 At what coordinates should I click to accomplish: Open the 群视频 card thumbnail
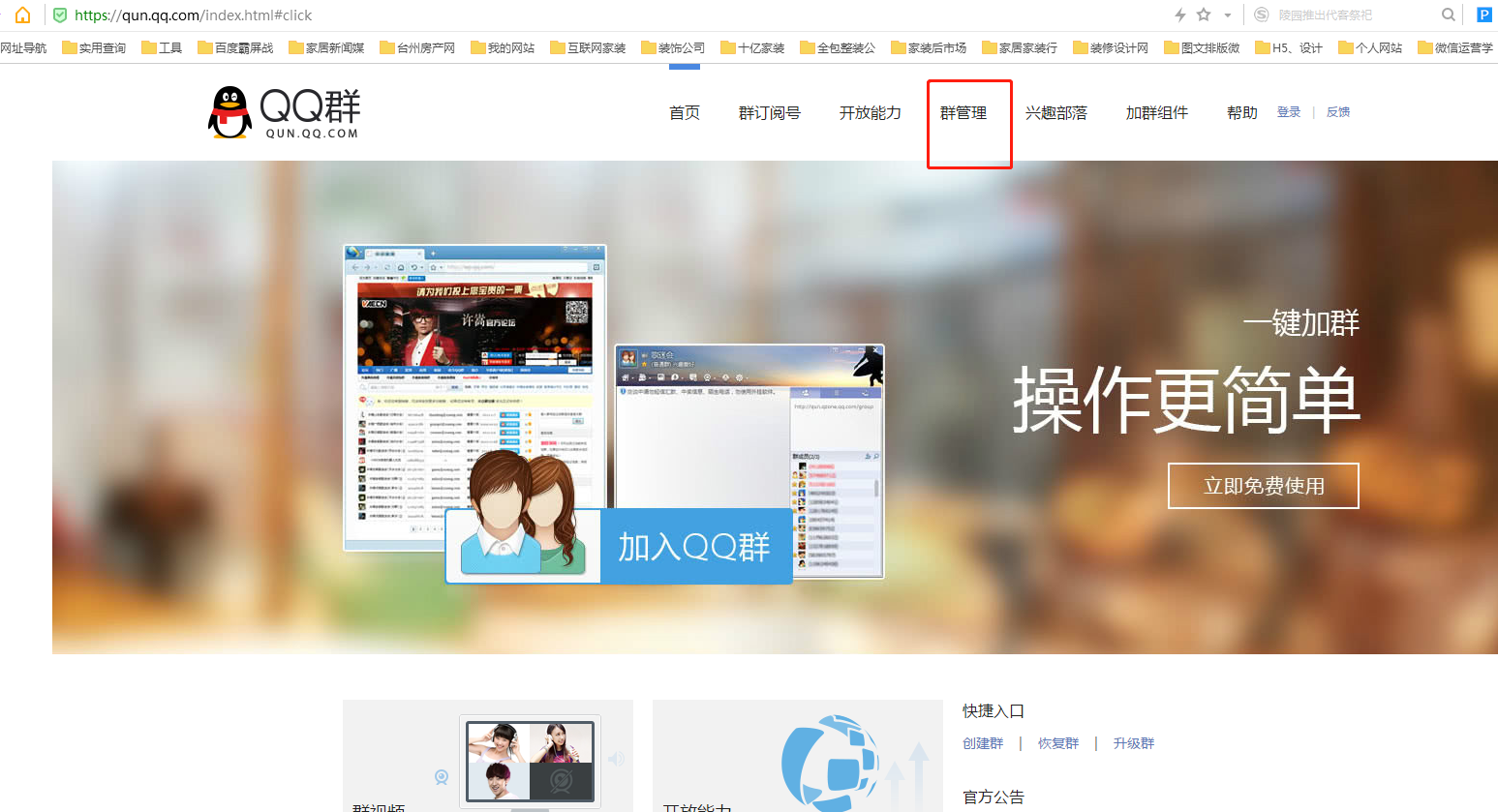[488, 756]
